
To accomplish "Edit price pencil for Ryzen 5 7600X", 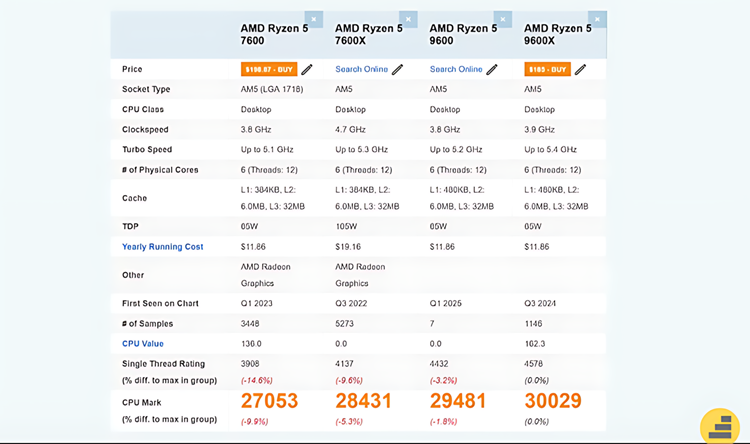I will click(397, 69).
